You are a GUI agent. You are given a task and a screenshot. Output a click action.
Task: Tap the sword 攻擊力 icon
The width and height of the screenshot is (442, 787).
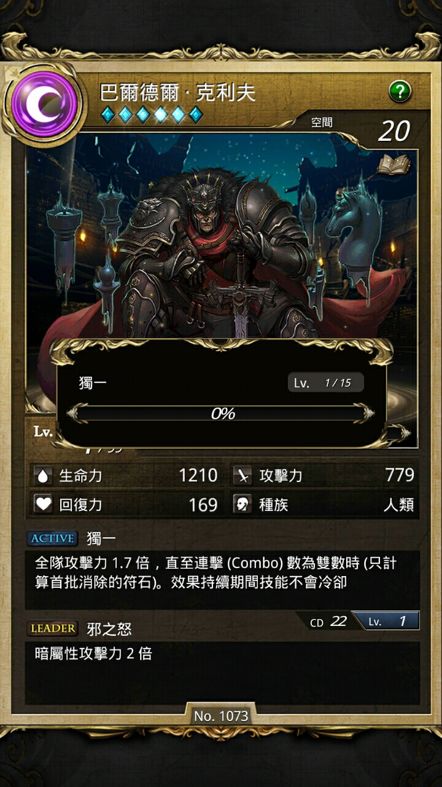pyautogui.click(x=243, y=475)
